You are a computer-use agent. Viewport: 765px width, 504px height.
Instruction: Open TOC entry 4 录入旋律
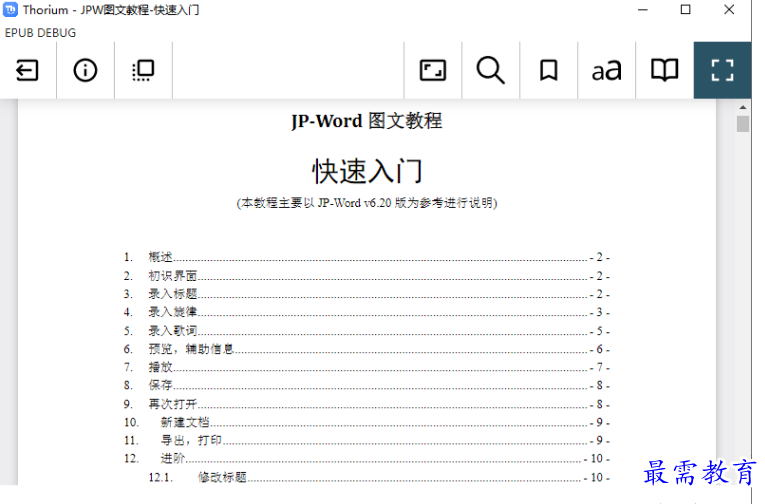(x=366, y=312)
